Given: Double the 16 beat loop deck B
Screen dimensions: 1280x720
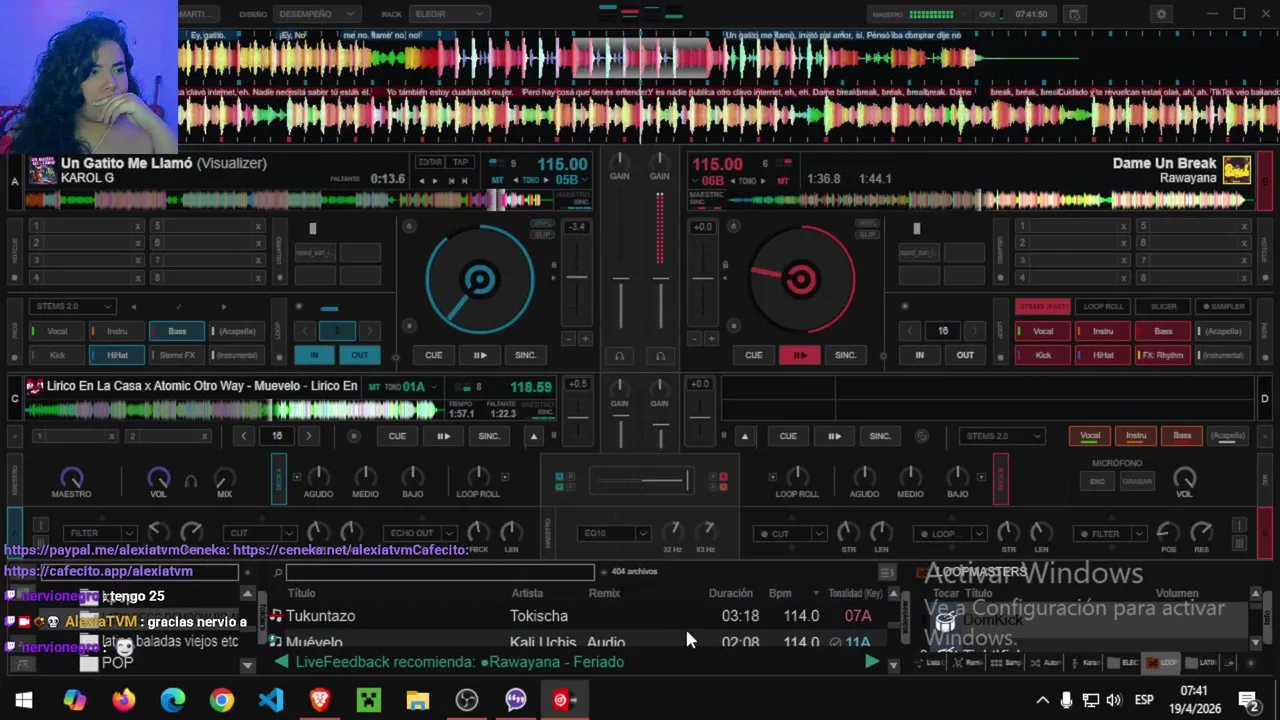Looking at the screenshot, I should point(975,331).
